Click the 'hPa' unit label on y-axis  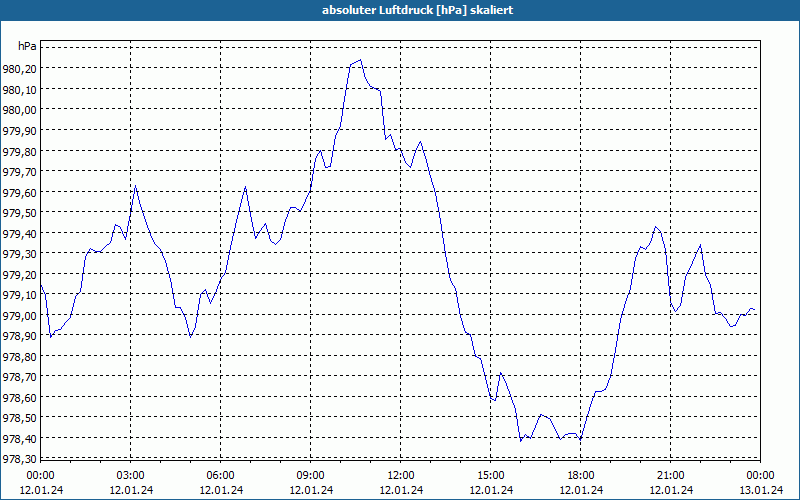[x=27, y=46]
